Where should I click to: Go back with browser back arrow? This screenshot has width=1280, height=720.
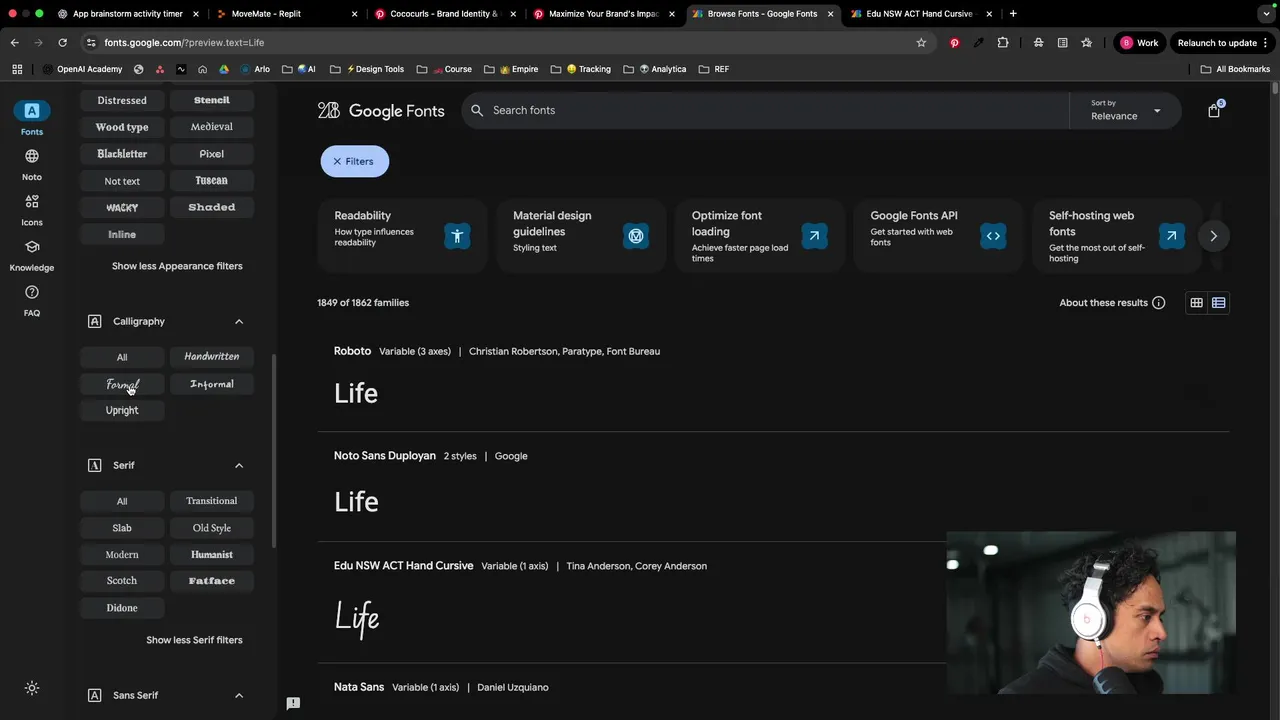(x=14, y=43)
